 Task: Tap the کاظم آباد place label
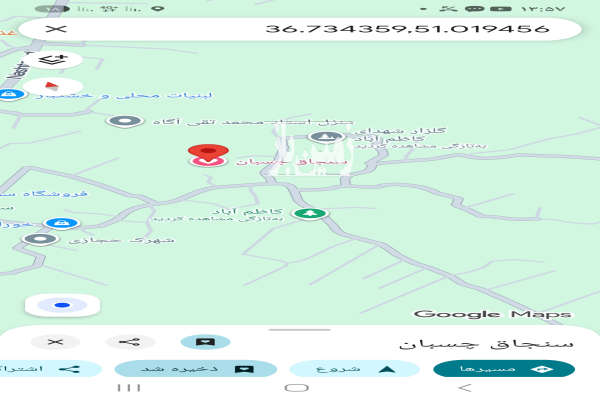point(247,211)
